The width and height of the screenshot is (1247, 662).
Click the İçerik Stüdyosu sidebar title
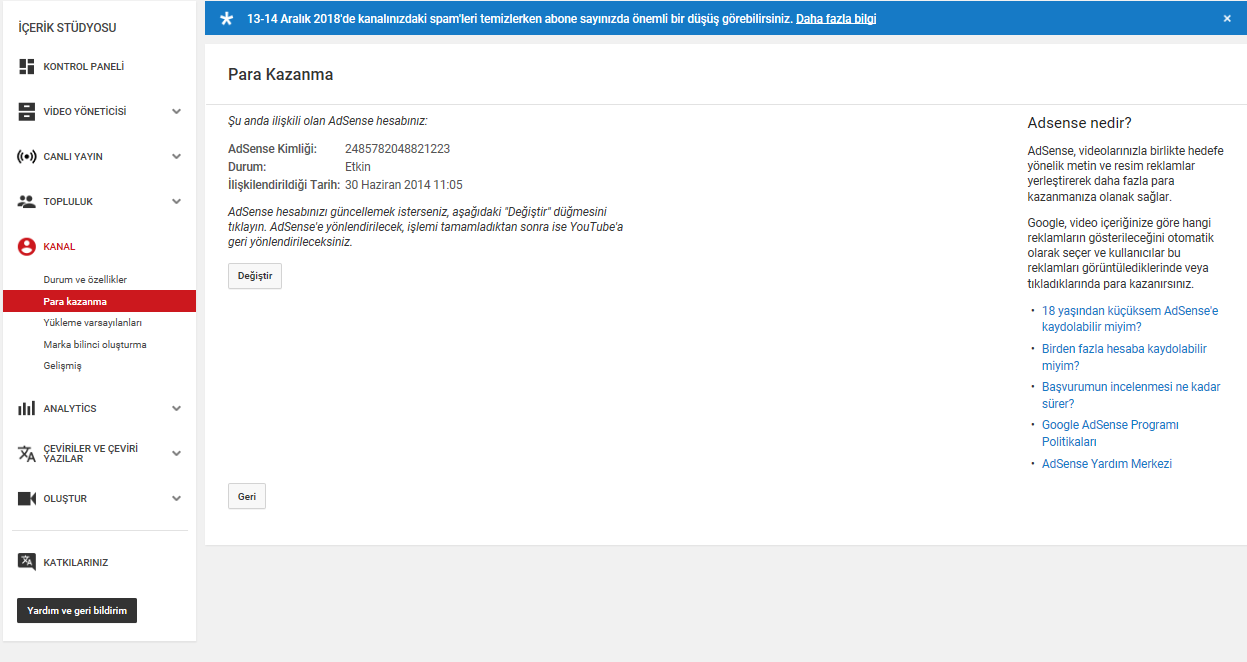pyautogui.click(x=67, y=28)
